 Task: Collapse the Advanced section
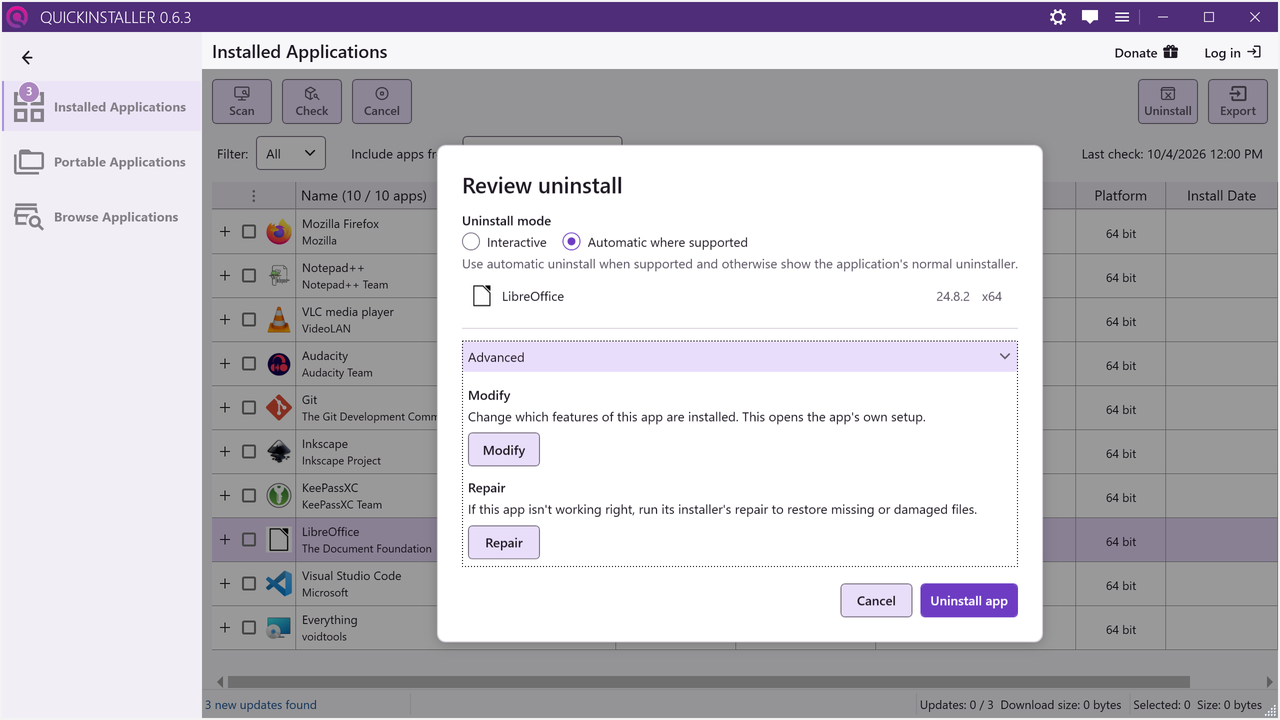(740, 357)
